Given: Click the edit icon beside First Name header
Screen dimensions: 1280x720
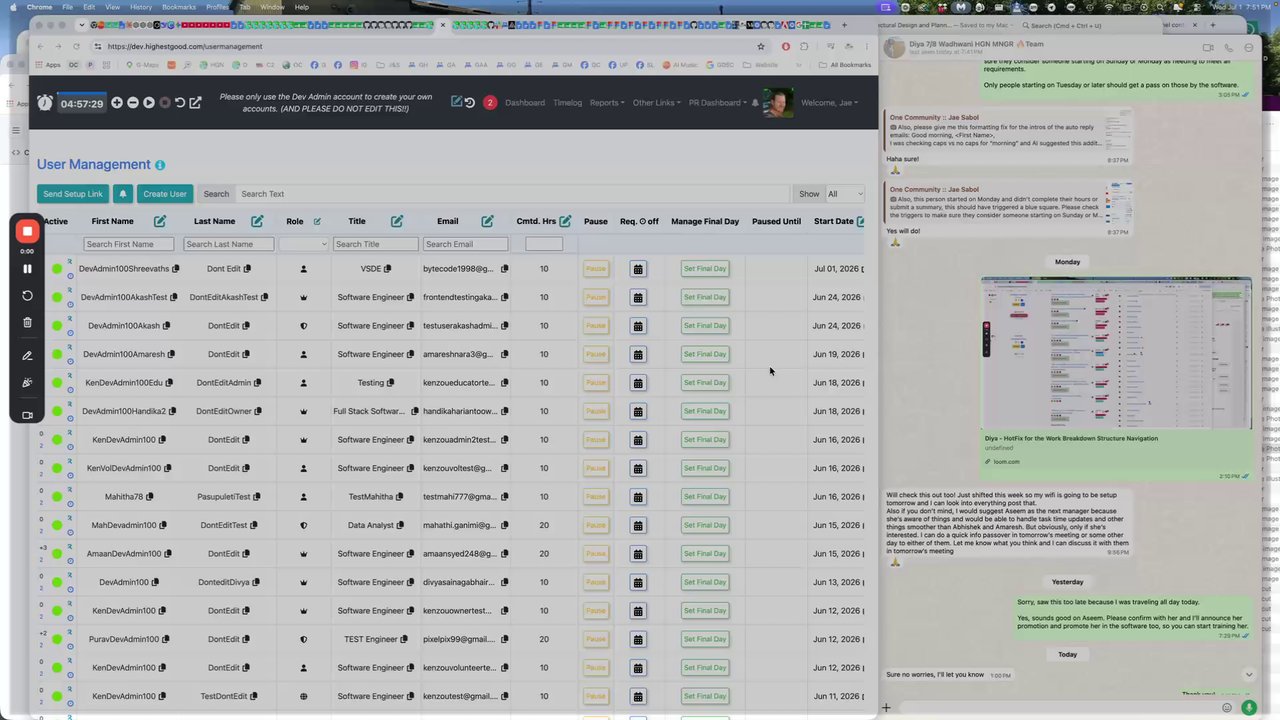Looking at the screenshot, I should [160, 221].
